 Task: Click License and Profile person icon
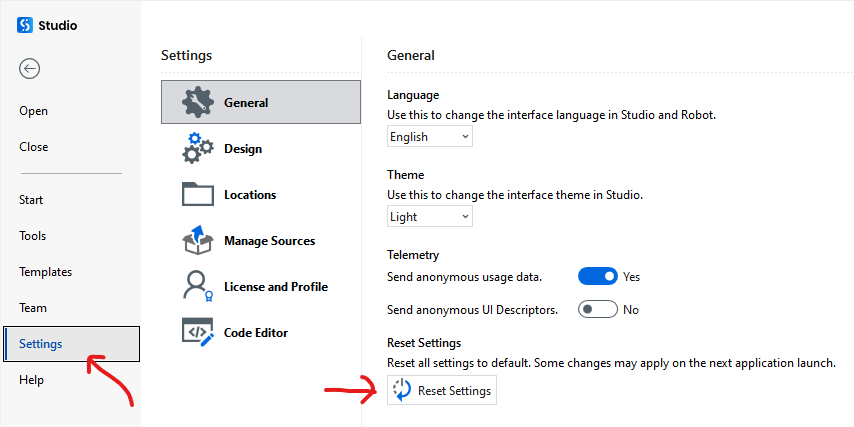point(198,286)
